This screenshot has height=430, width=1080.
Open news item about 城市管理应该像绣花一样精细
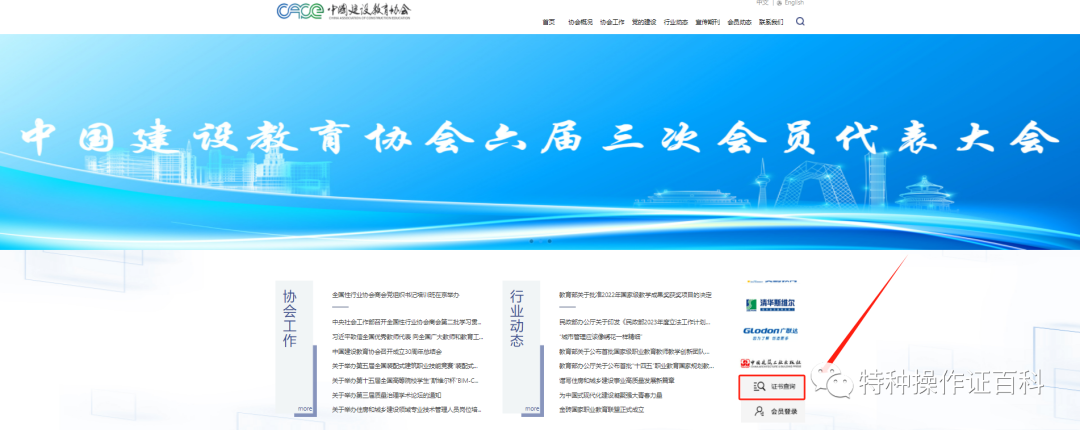point(601,336)
